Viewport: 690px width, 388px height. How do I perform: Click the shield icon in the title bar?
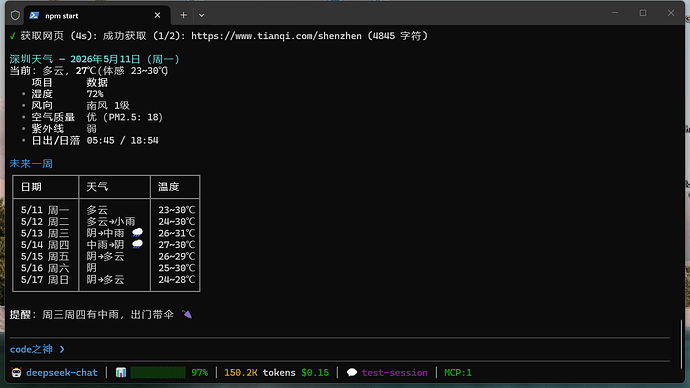click(x=15, y=15)
